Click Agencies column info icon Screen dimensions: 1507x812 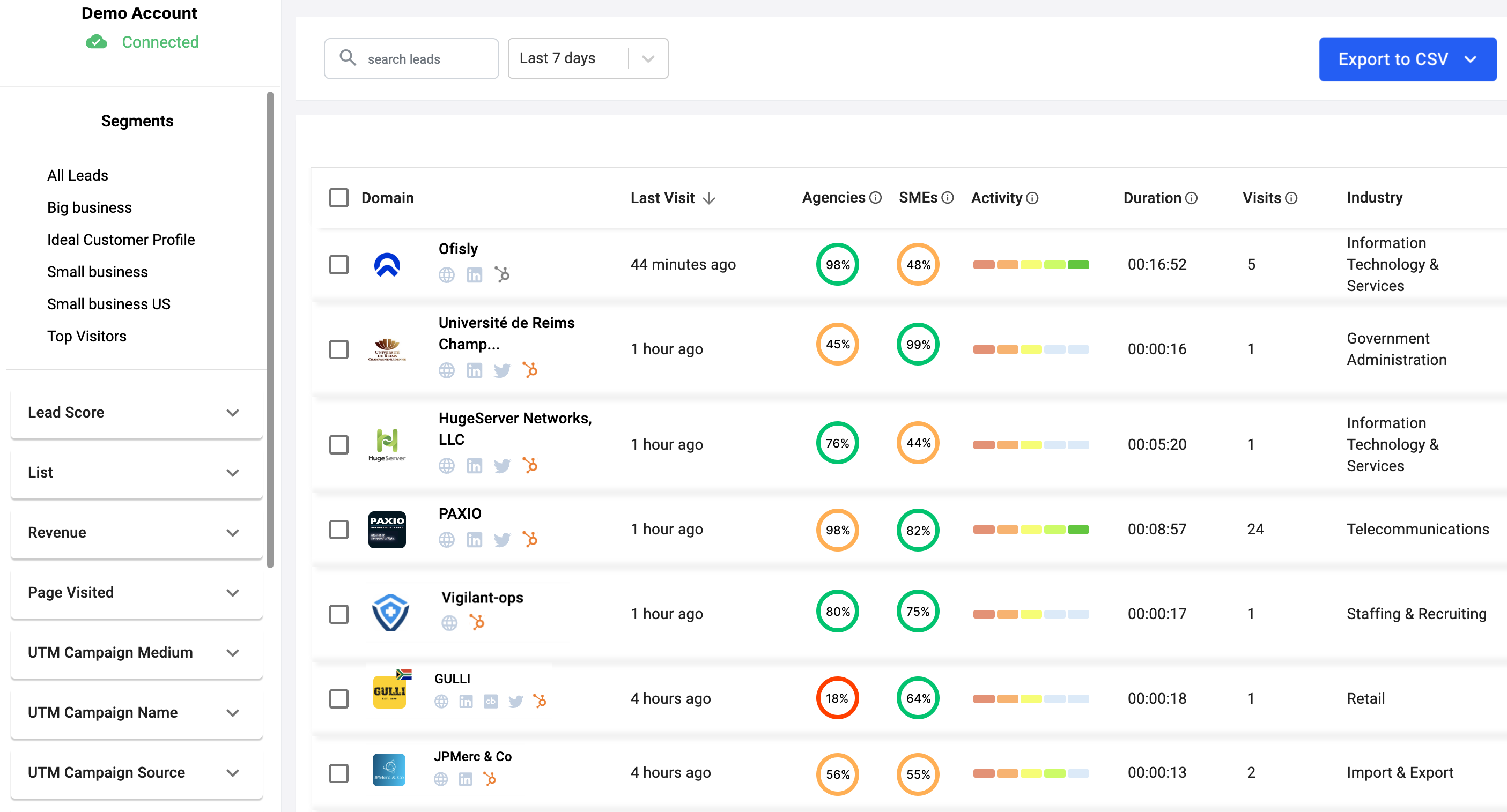pyautogui.click(x=875, y=198)
